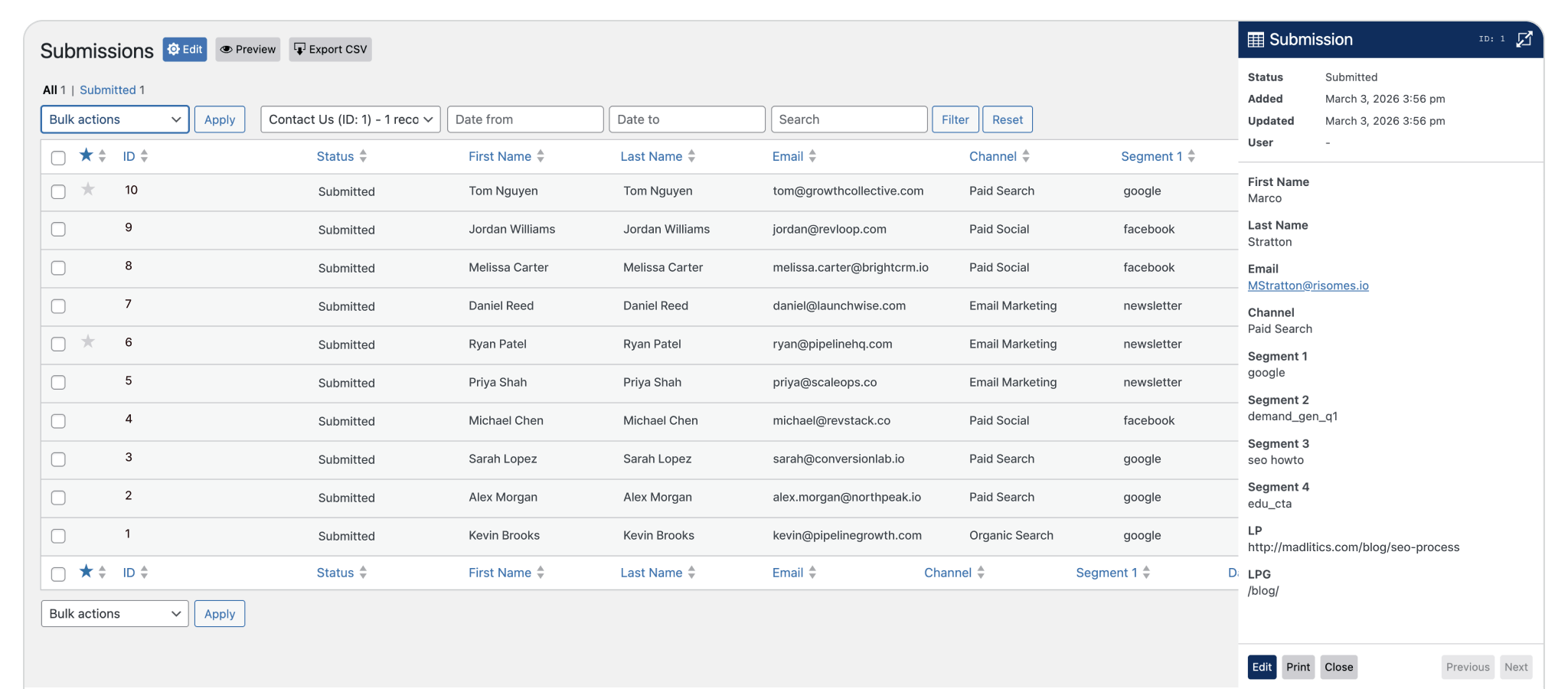Click sort arrows beside top Email header
This screenshot has width=1568, height=689.
[812, 156]
